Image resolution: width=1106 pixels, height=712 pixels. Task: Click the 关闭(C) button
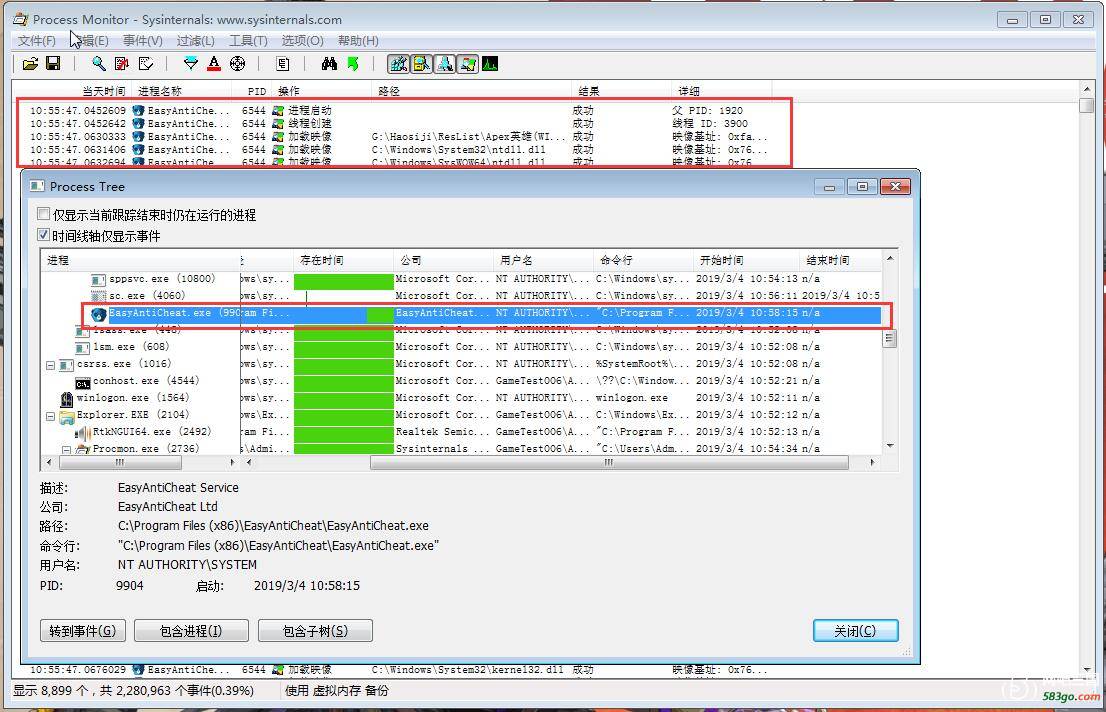[x=855, y=630]
